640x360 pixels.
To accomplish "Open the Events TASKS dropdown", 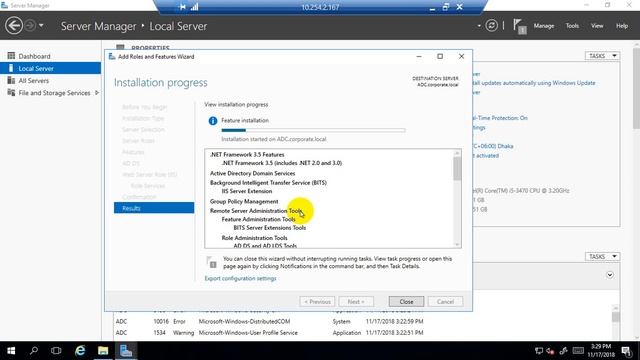I will click(602, 256).
